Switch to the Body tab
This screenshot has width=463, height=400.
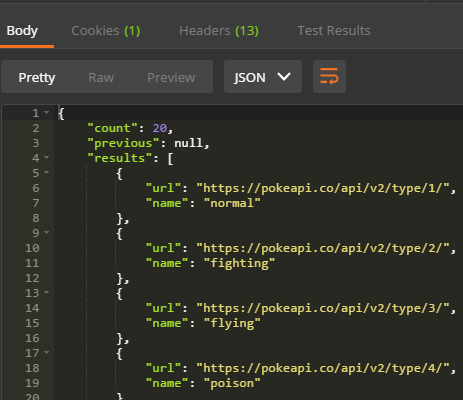pos(22,31)
